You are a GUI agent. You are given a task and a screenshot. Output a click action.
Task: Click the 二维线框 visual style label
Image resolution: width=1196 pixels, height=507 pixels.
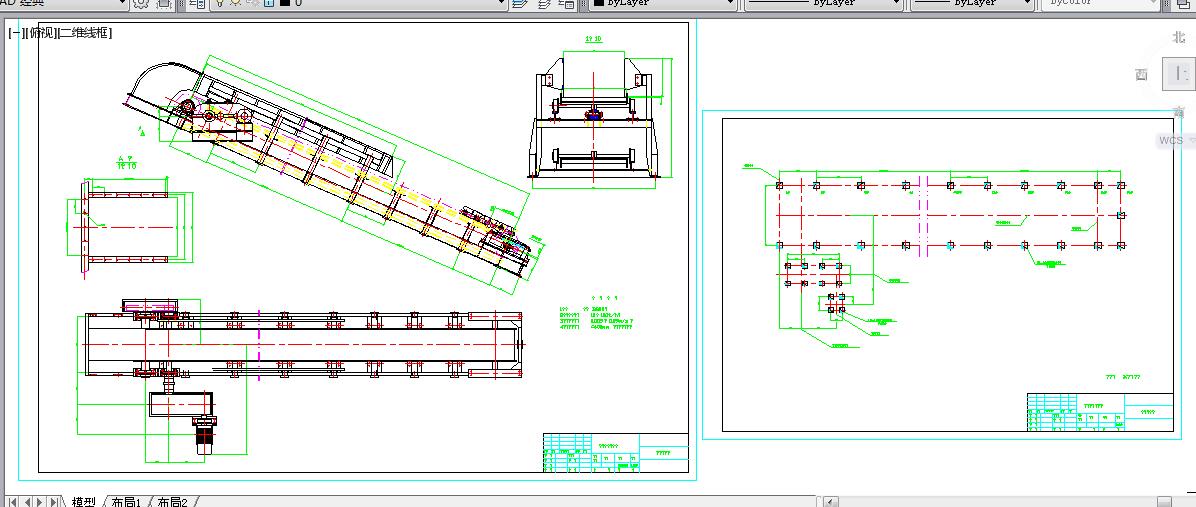pos(85,33)
